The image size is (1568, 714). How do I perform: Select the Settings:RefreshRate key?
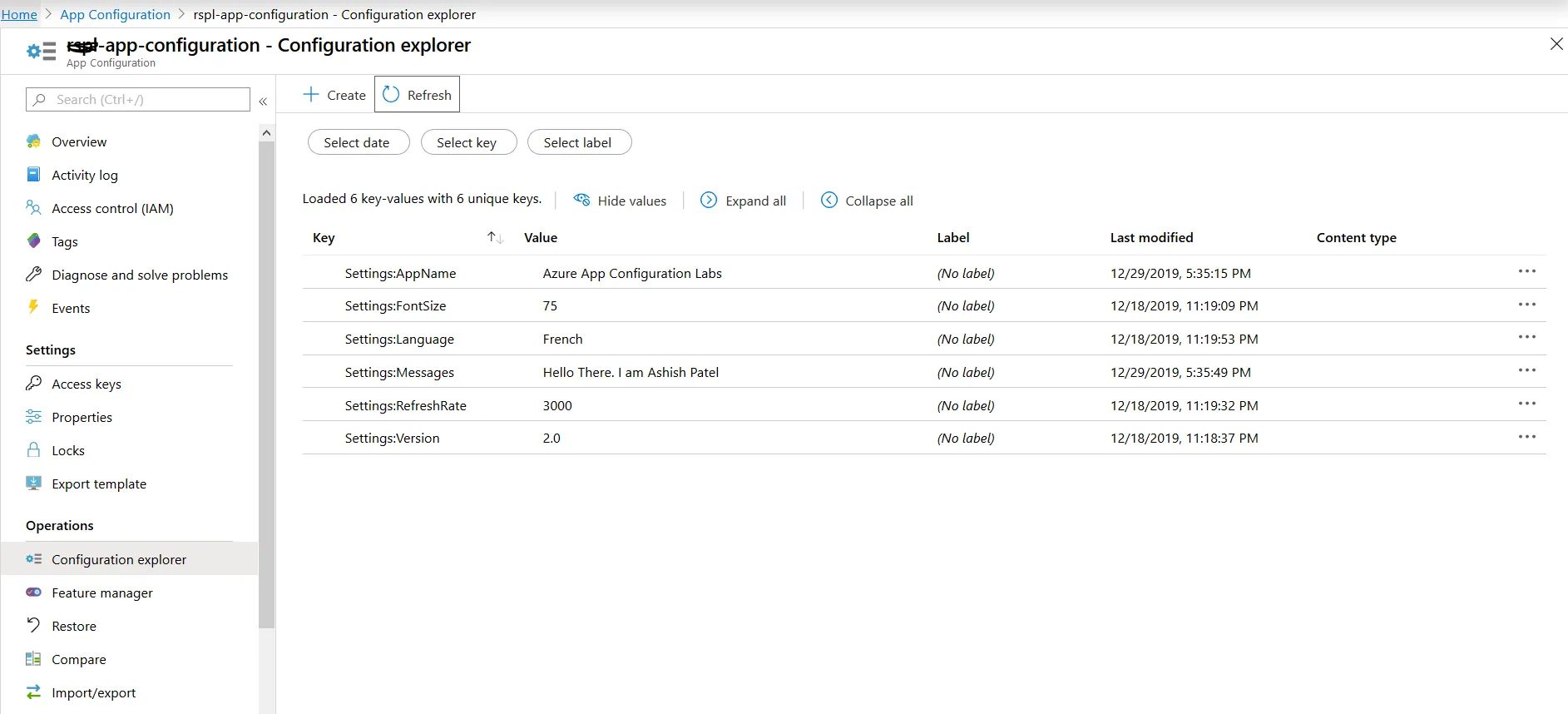click(x=405, y=405)
